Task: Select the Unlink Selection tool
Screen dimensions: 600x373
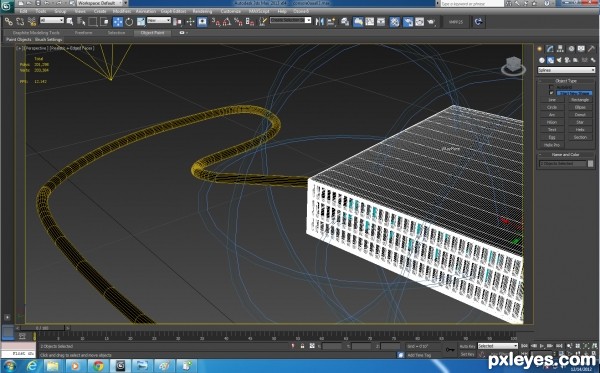Action: coord(20,22)
